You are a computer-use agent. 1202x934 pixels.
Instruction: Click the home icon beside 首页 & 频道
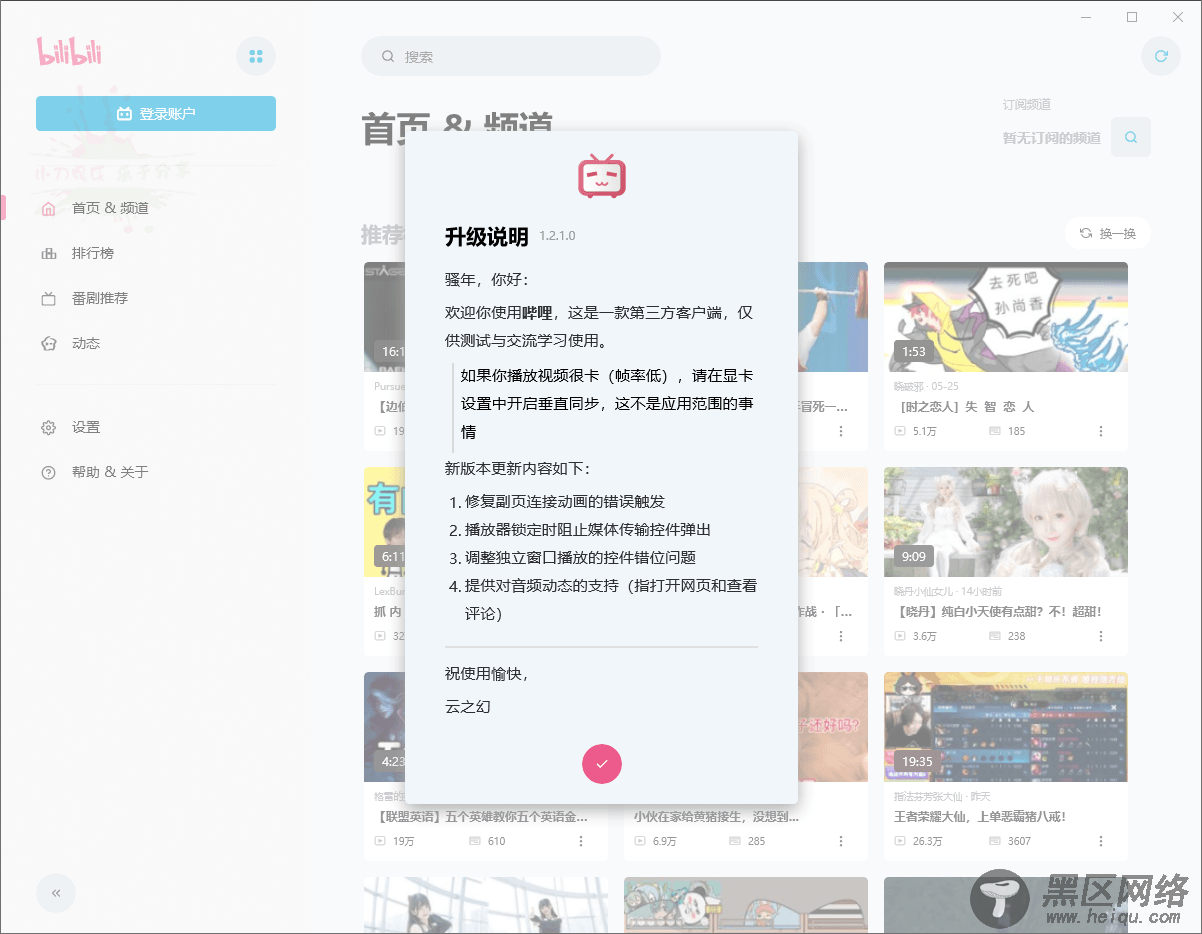[x=48, y=208]
